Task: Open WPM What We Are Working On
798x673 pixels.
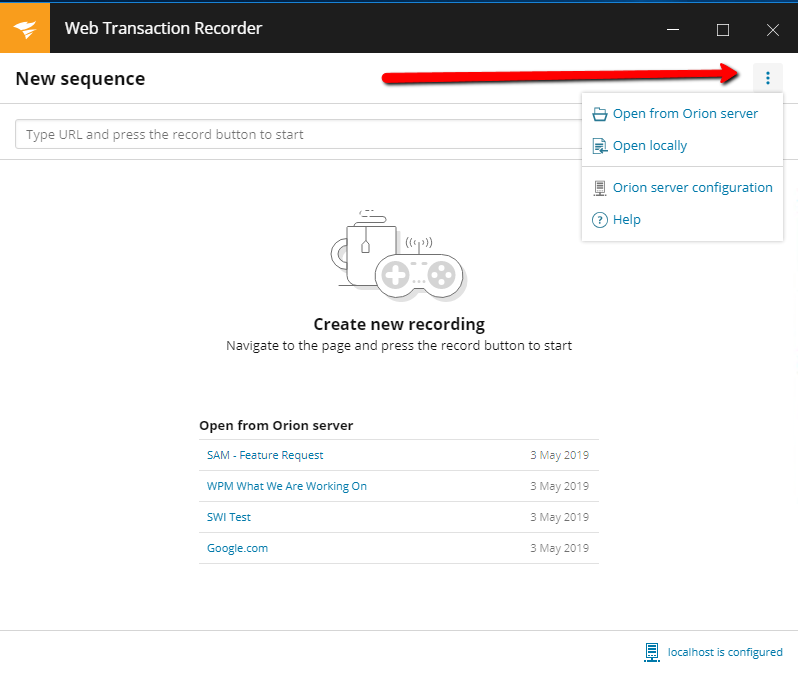Action: (x=287, y=486)
